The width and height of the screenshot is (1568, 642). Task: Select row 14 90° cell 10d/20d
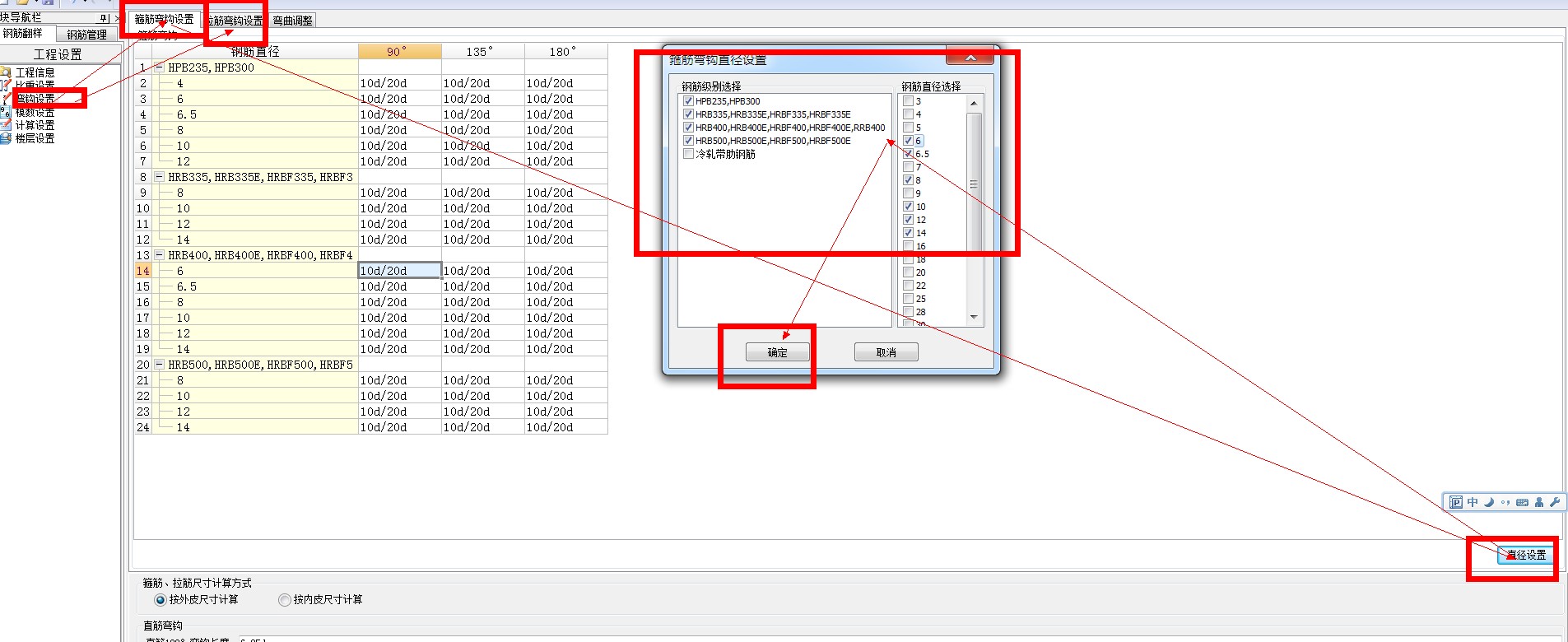point(400,271)
